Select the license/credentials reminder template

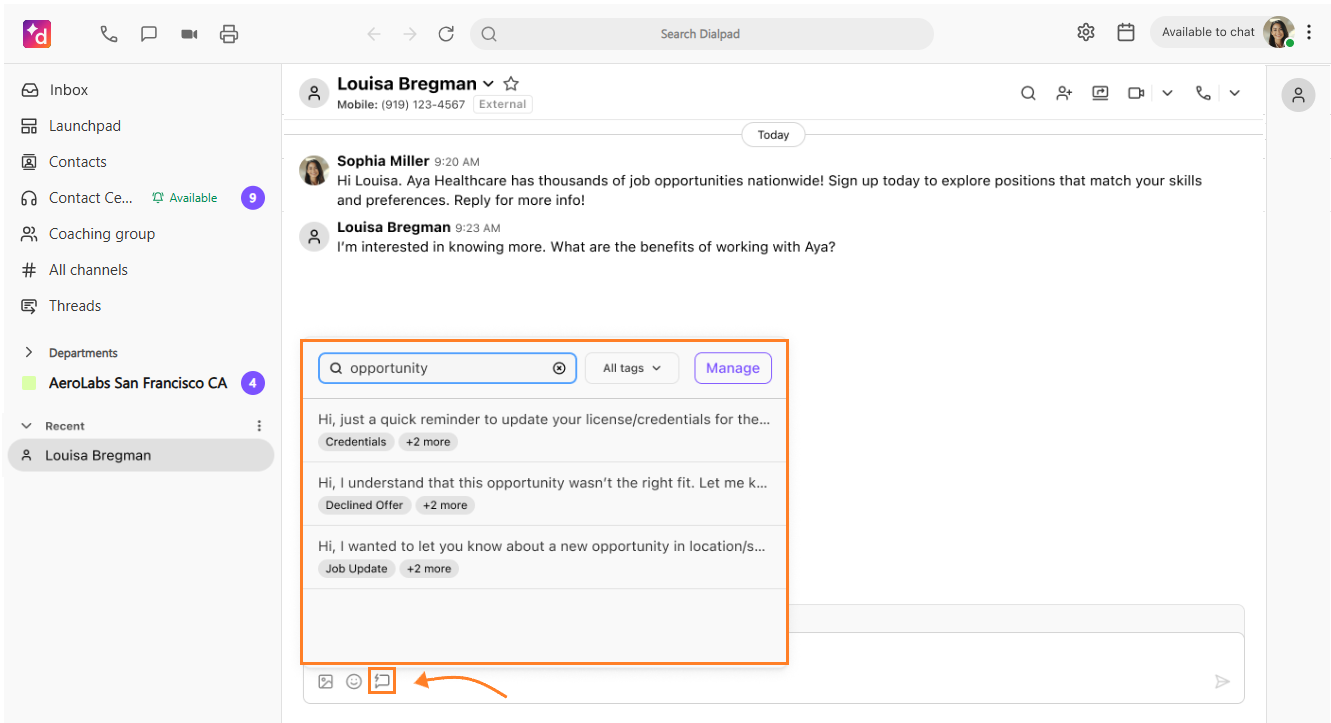point(544,430)
